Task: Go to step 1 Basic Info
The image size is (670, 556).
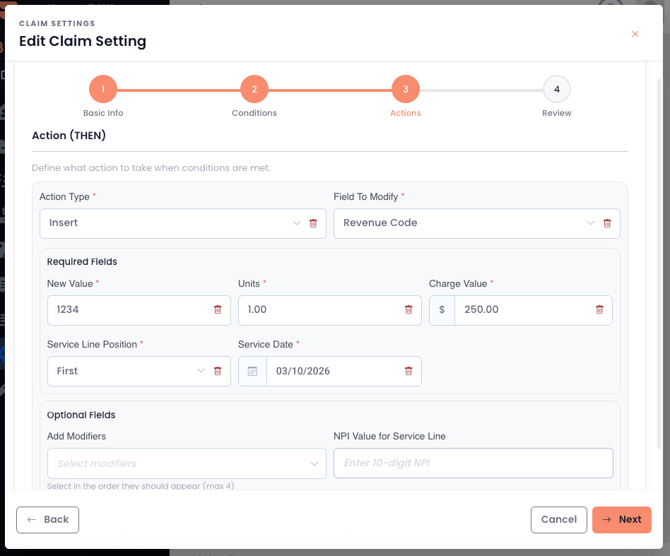Action: point(103,89)
